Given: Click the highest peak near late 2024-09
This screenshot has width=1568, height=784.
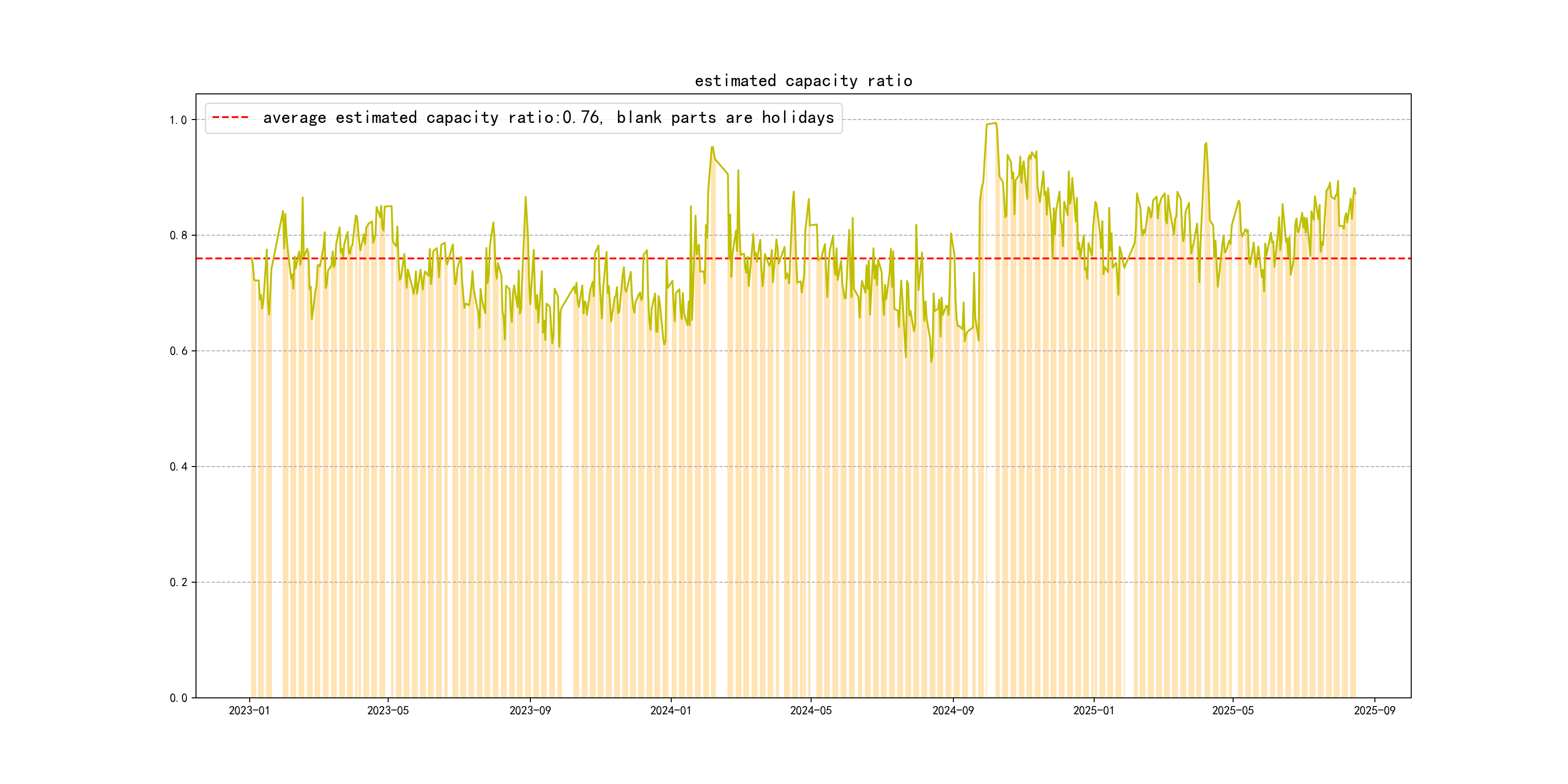Looking at the screenshot, I should point(995,123).
